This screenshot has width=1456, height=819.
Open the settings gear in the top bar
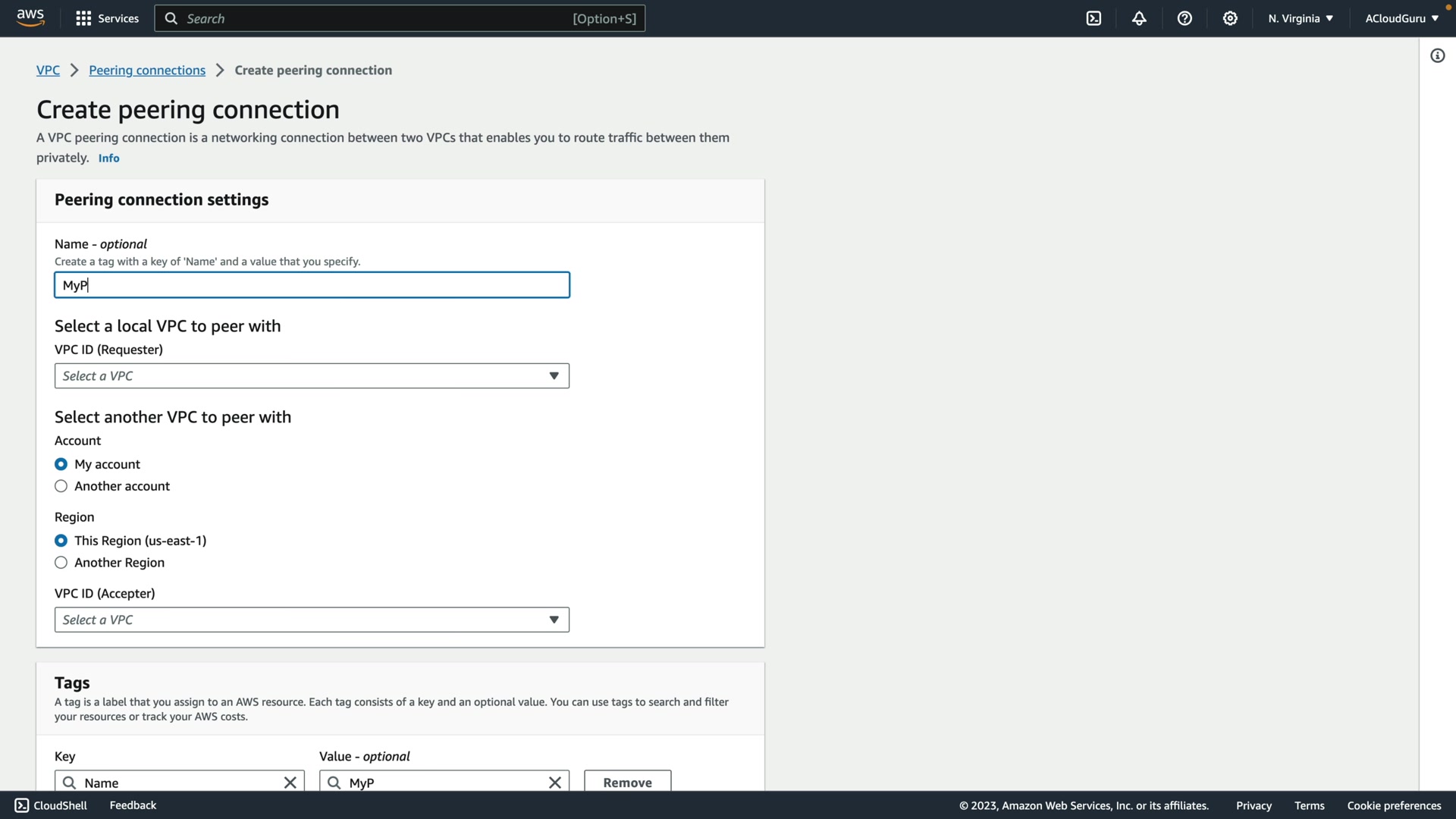point(1230,18)
